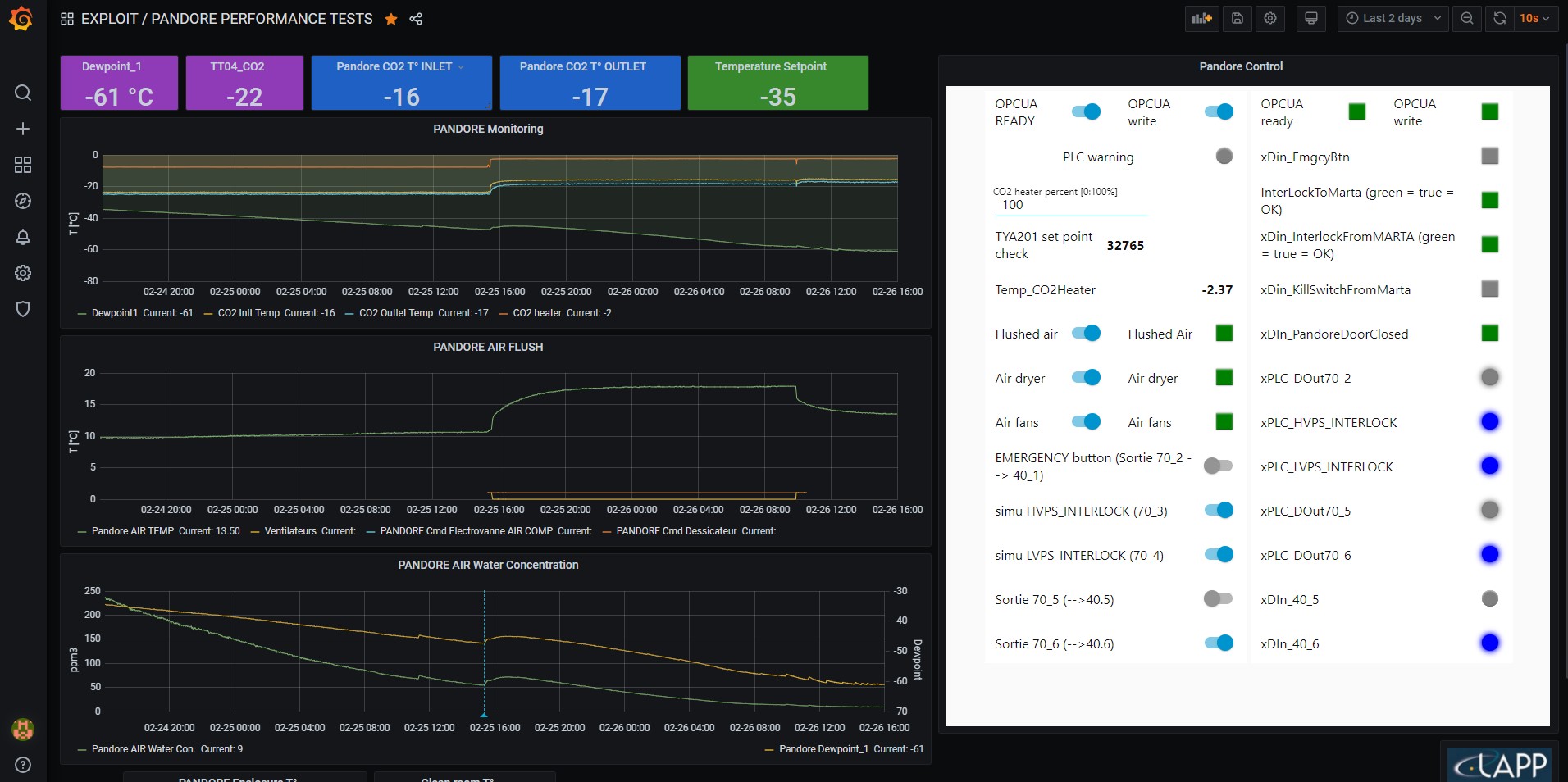Viewport: 1568px width, 782px height.
Task: Open the Temperature Setpoint title menu
Action: coord(771,66)
